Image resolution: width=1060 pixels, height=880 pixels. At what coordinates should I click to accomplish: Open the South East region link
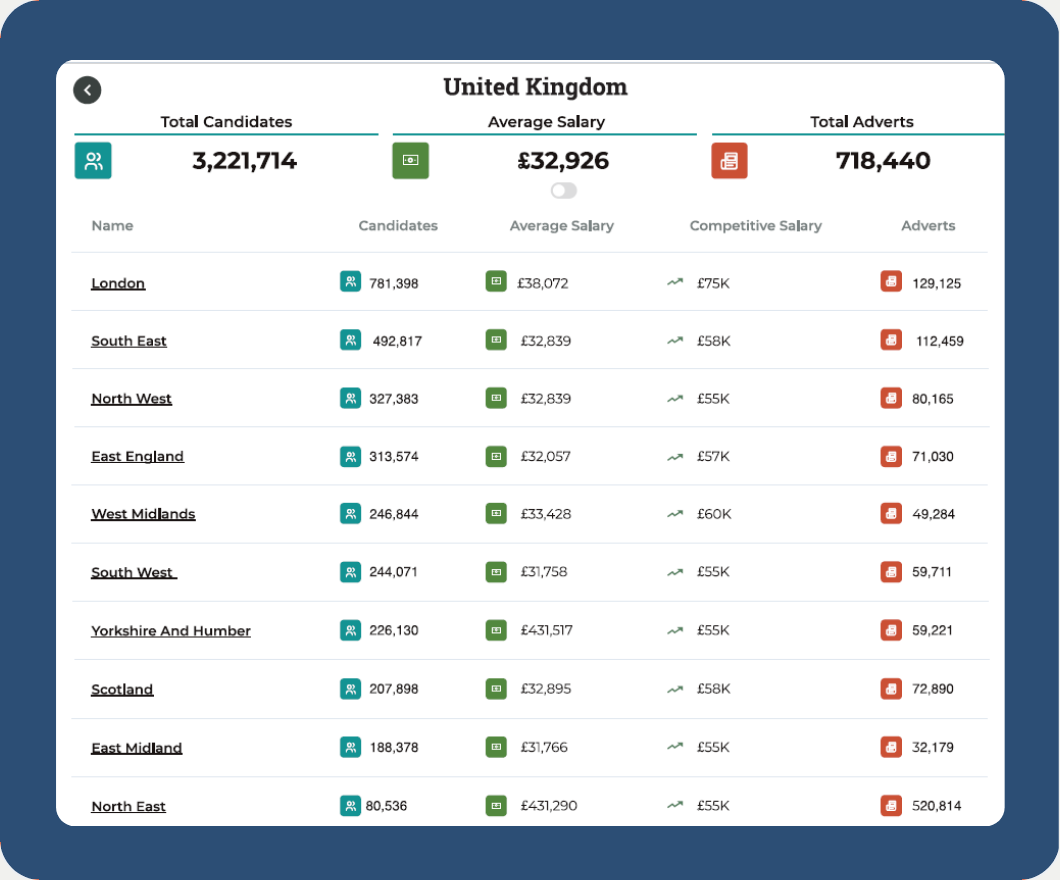(x=129, y=341)
